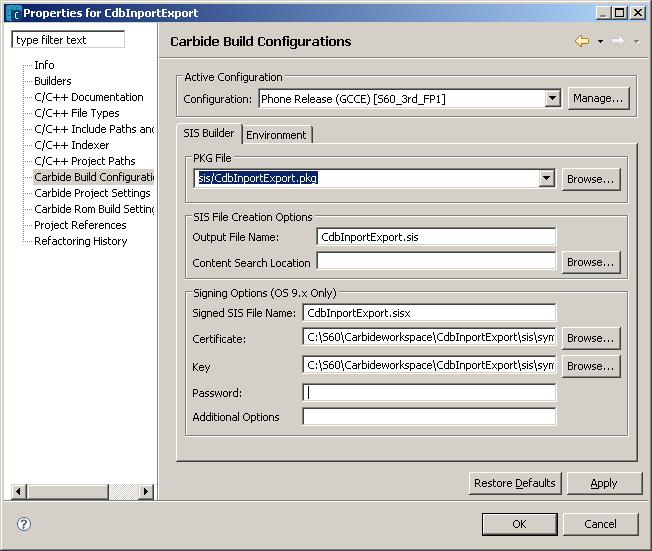Click the Output File Name field
The image size is (652, 551).
pyautogui.click(x=436, y=237)
